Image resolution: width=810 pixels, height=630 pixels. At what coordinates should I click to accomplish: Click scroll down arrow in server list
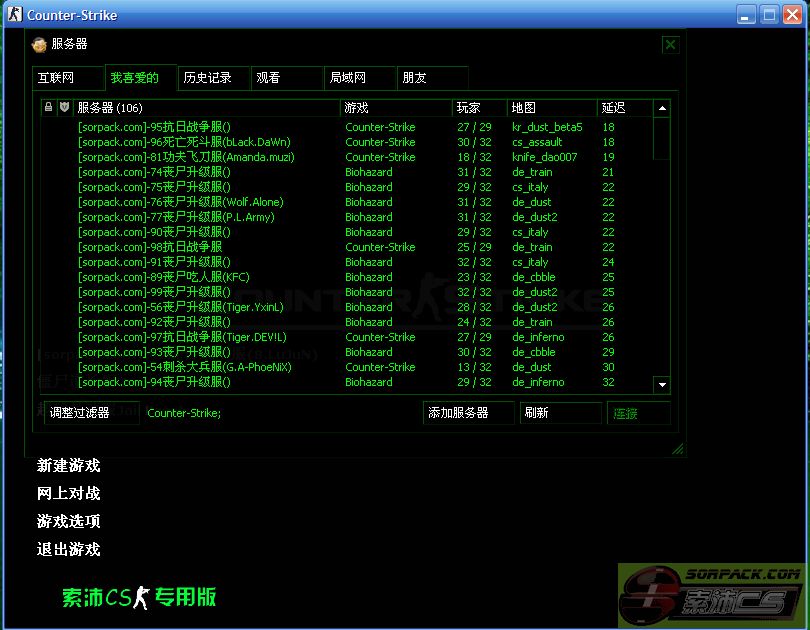click(661, 384)
